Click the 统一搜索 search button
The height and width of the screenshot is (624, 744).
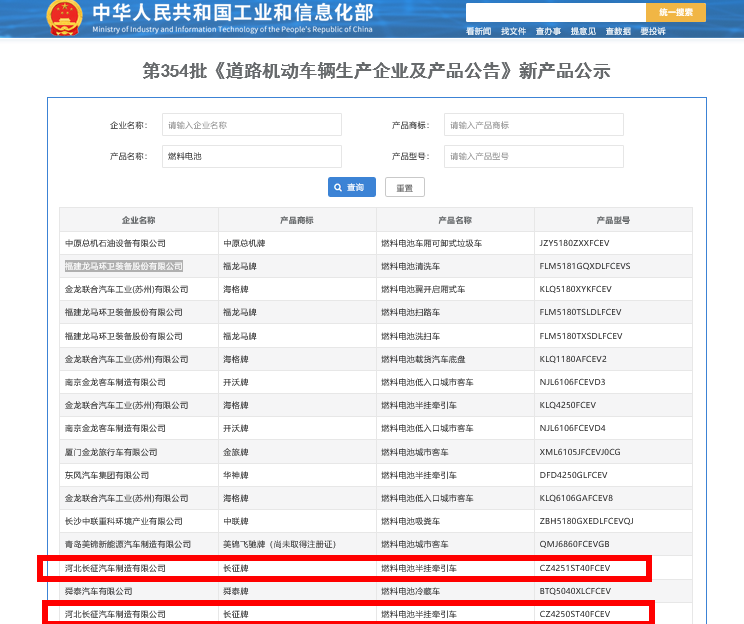click(x=676, y=12)
